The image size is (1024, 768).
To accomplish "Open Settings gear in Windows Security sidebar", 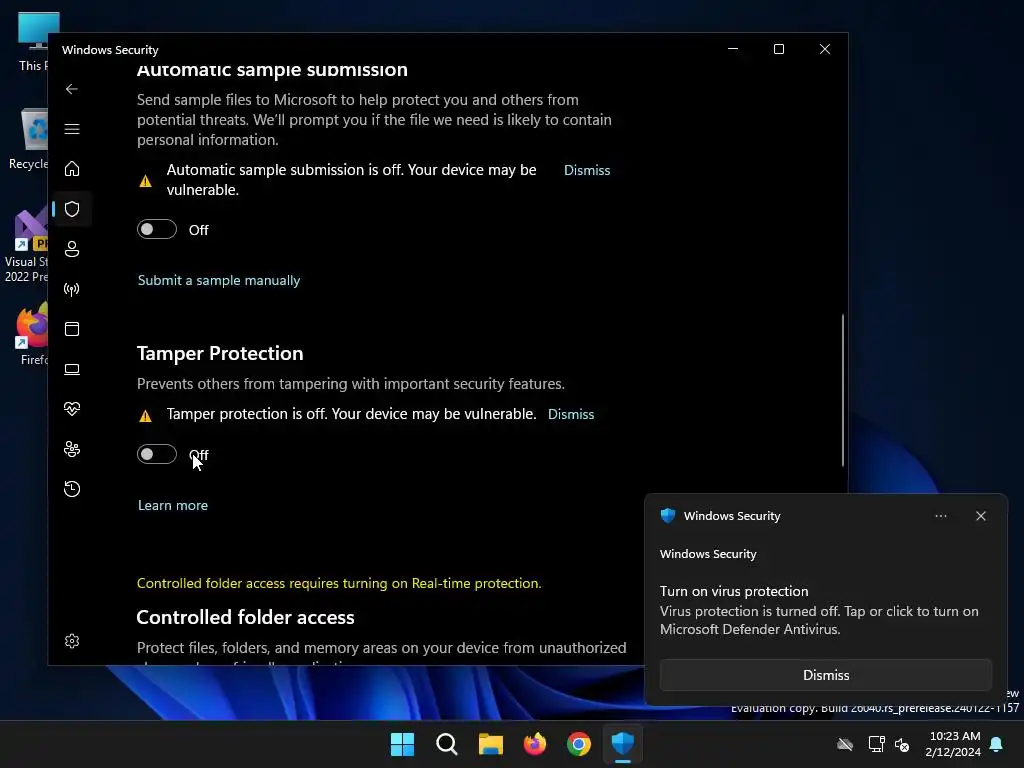I will pyautogui.click(x=72, y=641).
